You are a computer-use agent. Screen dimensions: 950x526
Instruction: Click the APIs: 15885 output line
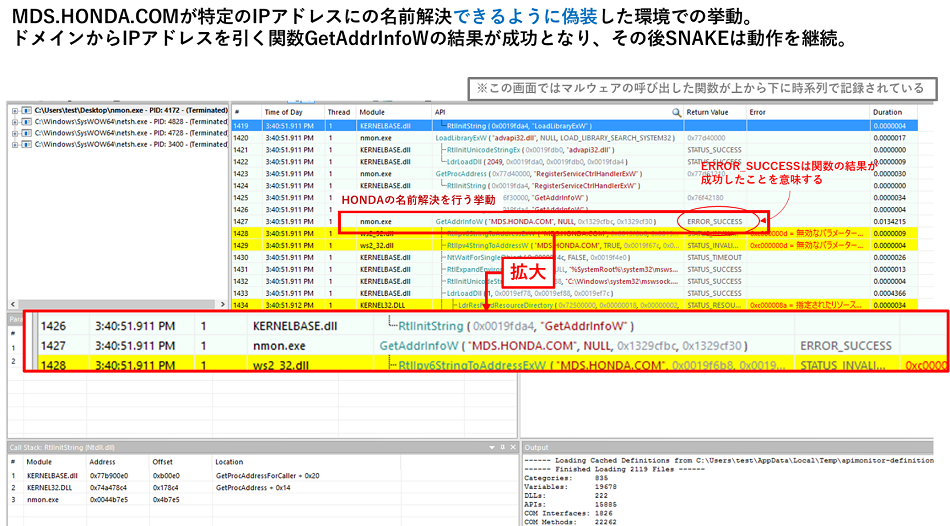tap(570, 504)
